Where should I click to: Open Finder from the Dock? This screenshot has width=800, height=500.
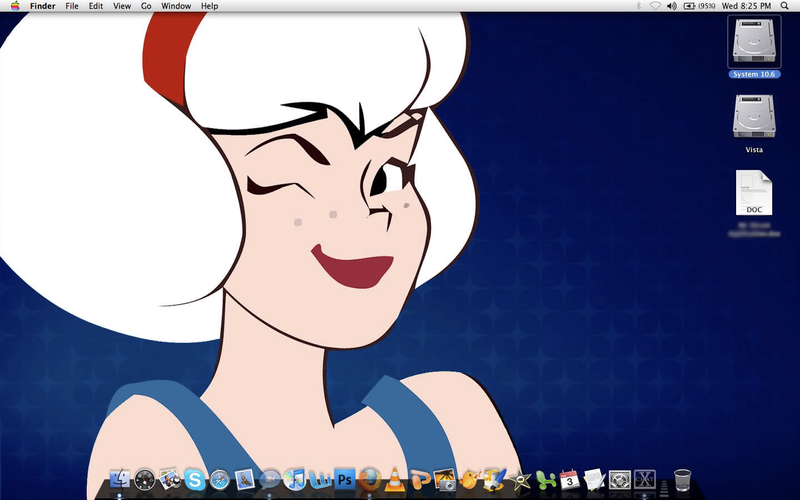tap(120, 480)
